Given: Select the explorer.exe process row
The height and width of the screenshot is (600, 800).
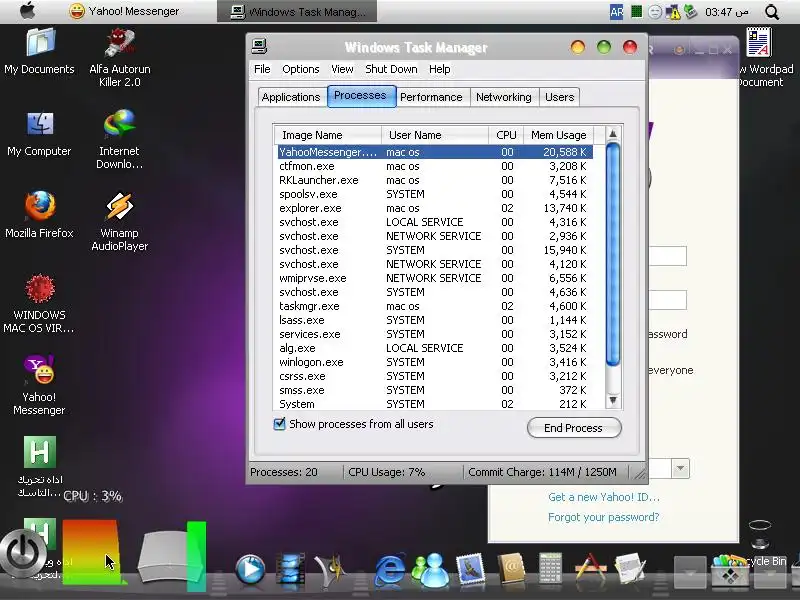Looking at the screenshot, I should point(435,208).
